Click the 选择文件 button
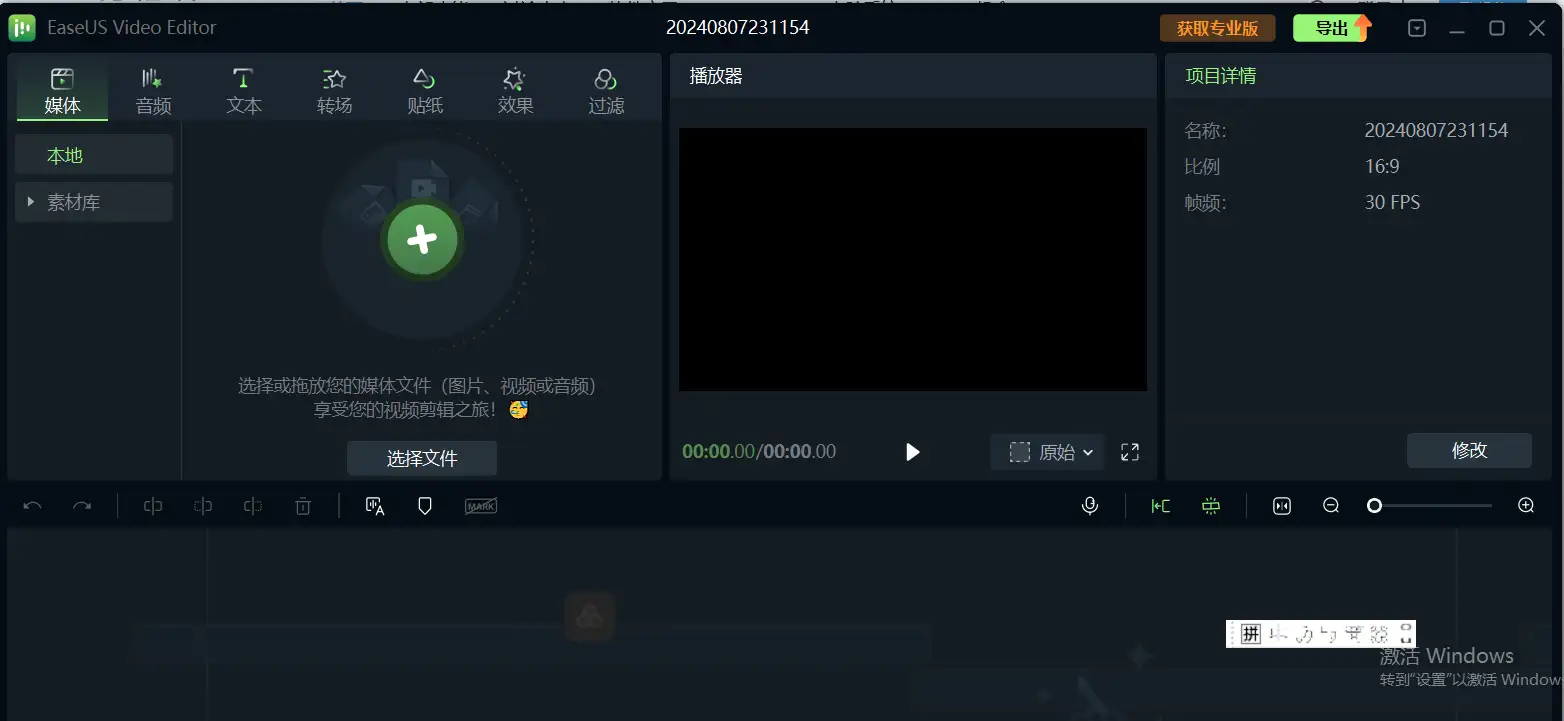 [422, 458]
